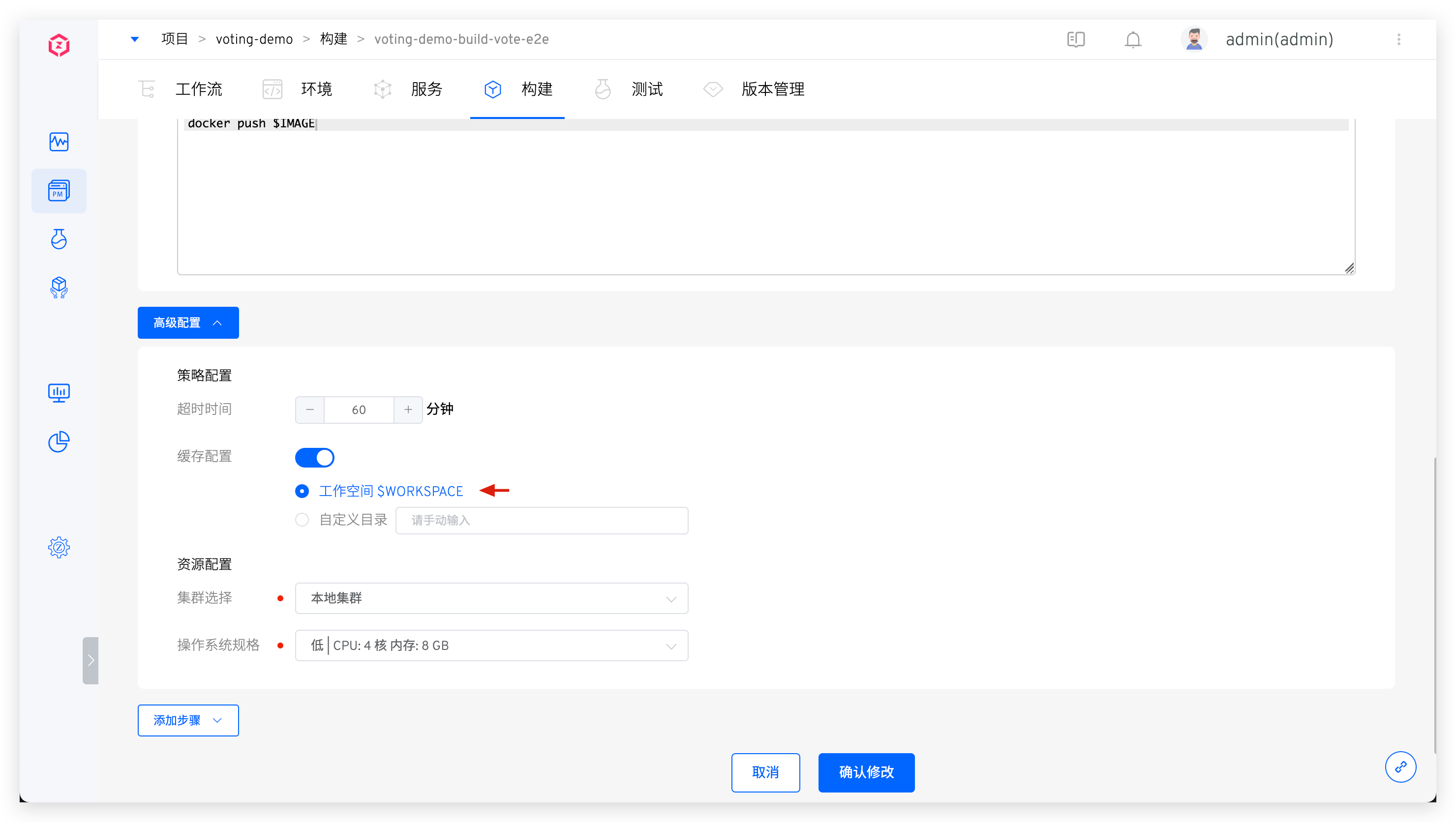Switch to the 测试 tab
Viewport: 1456px width, 822px height.
pyautogui.click(x=646, y=89)
